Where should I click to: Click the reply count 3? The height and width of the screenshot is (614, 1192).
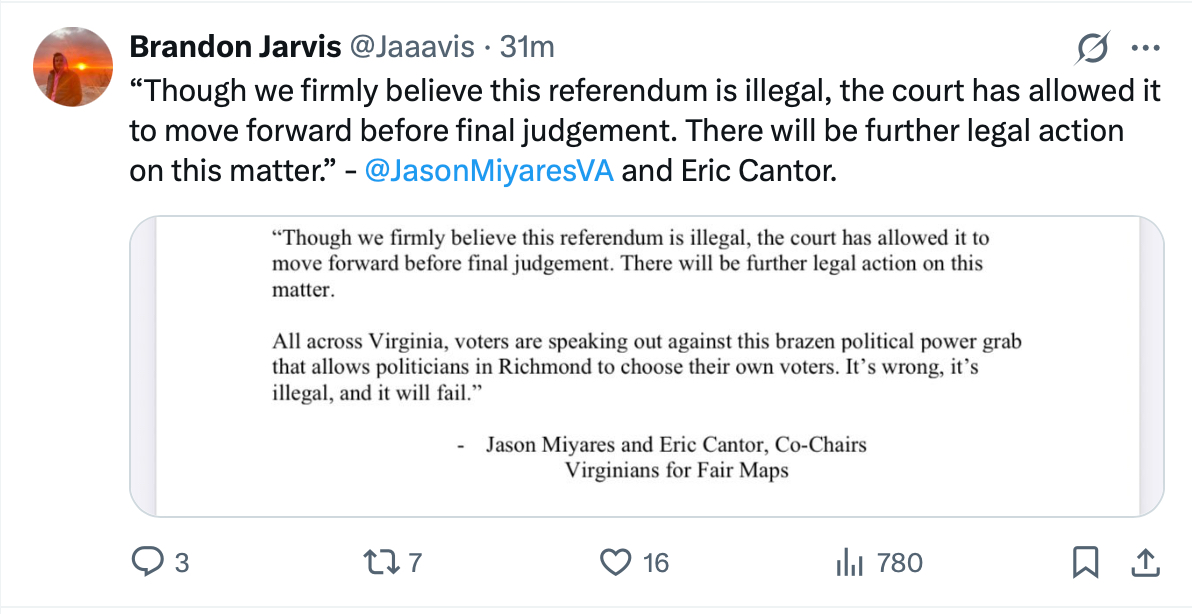tap(181, 563)
